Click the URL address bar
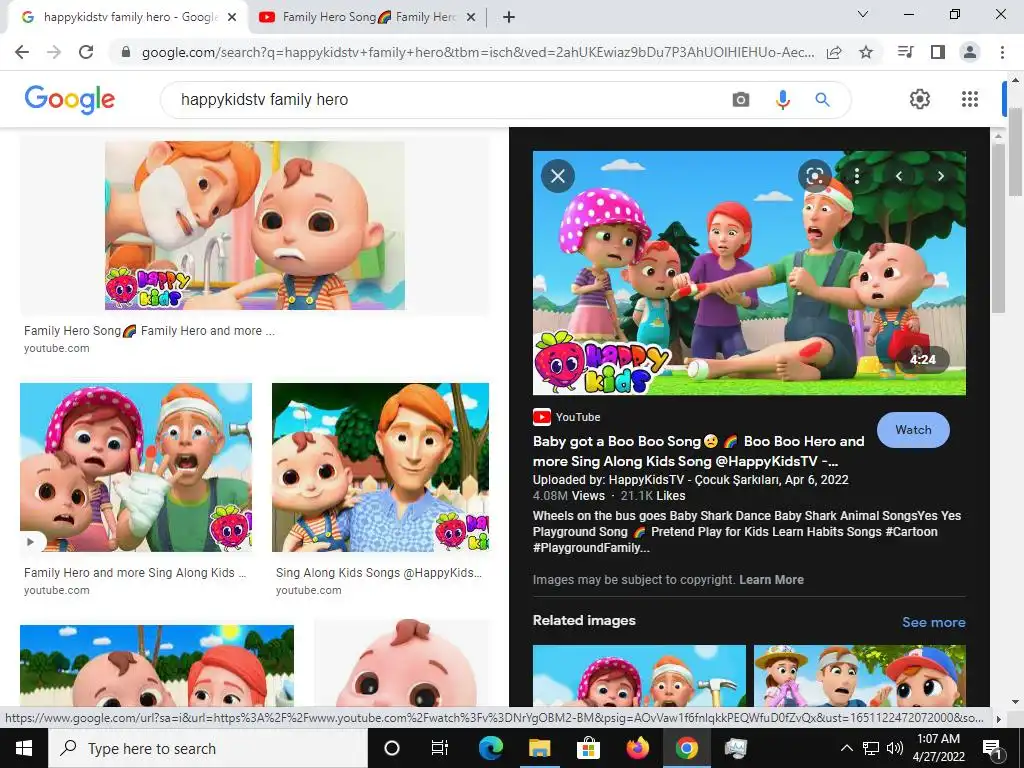The image size is (1024, 768). click(477, 52)
